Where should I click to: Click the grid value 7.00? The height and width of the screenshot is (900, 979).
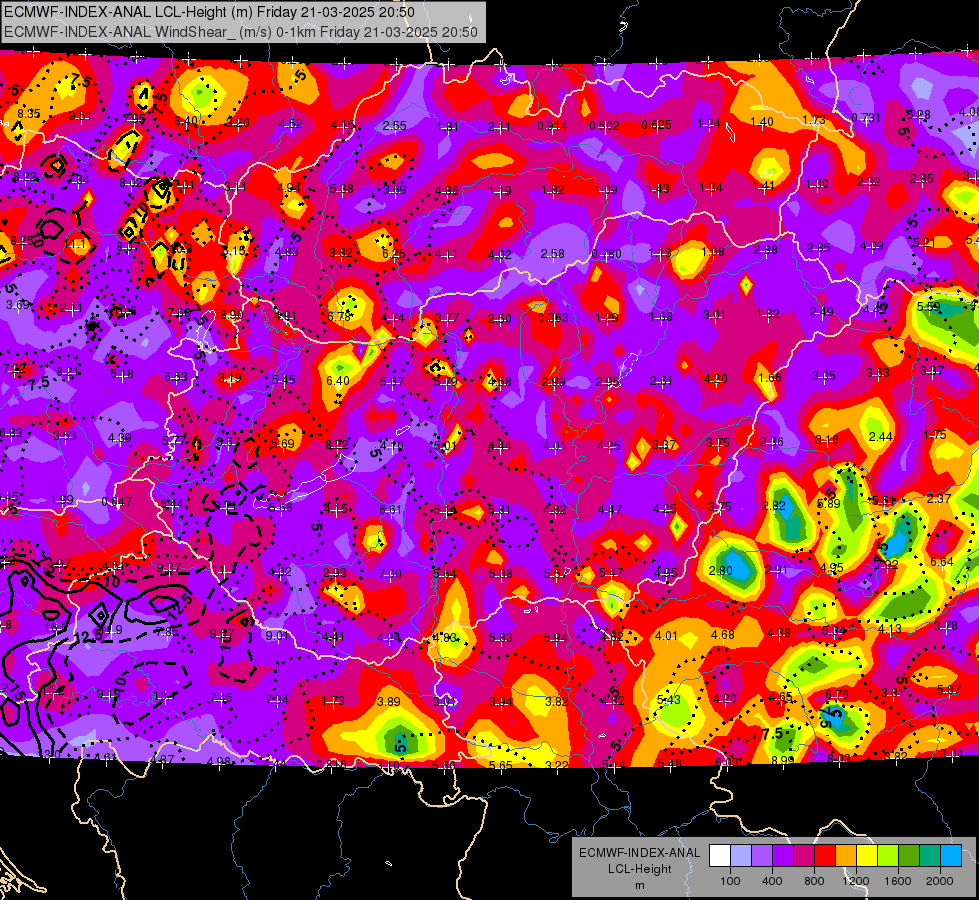point(390,574)
